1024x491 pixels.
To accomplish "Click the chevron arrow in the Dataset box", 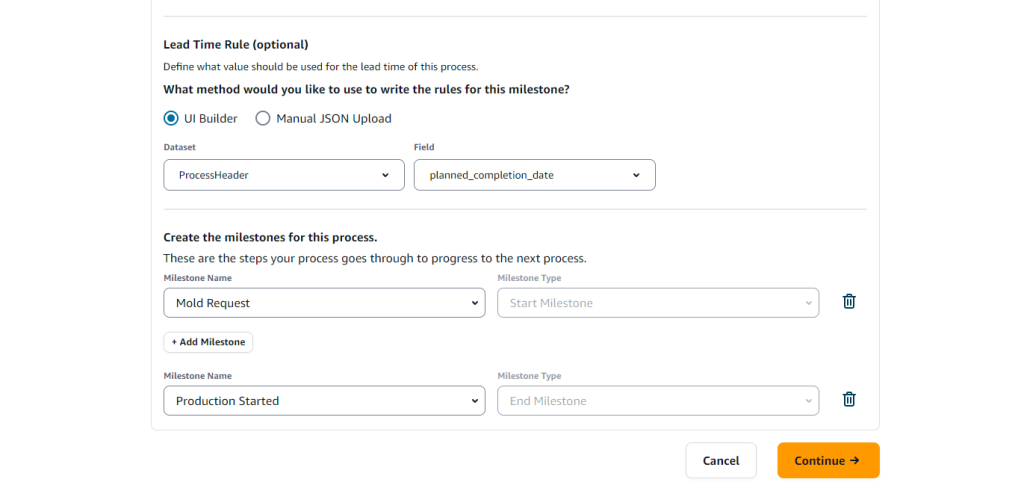I will click(x=386, y=175).
